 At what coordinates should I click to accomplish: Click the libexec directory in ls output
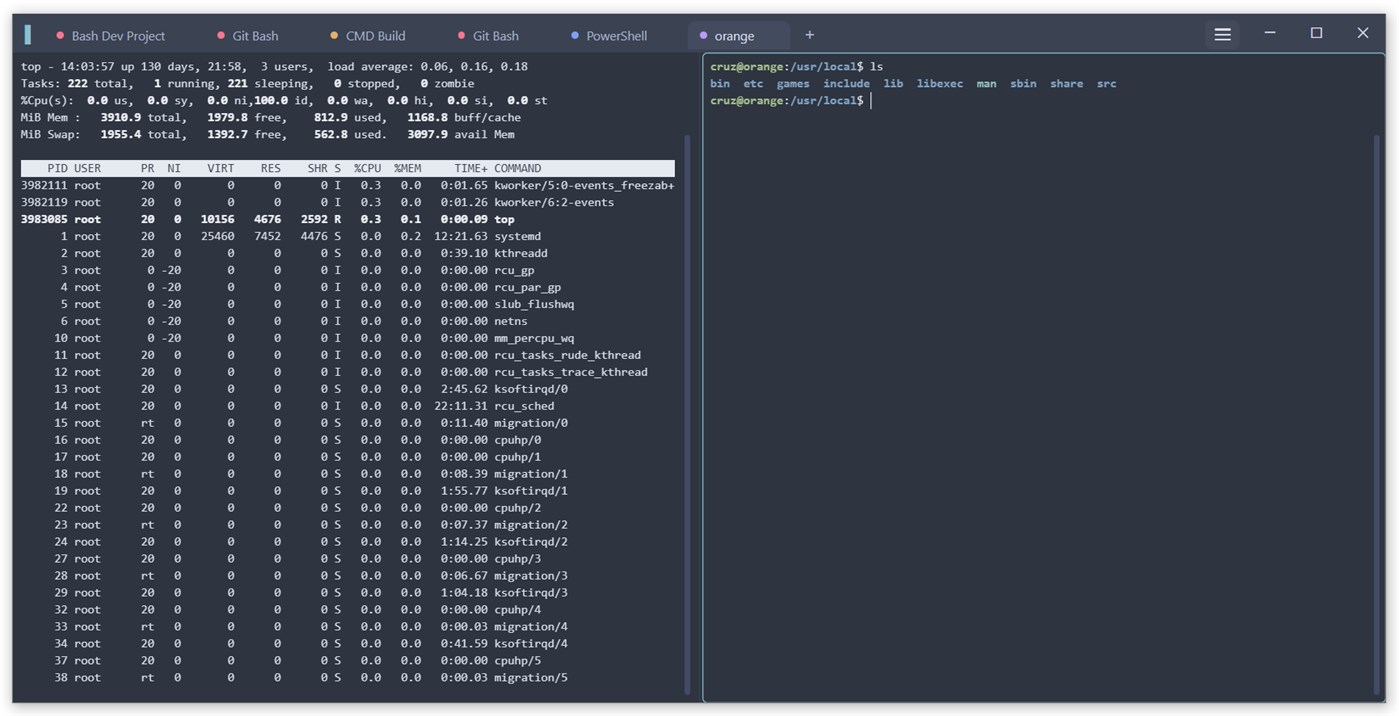(940, 84)
